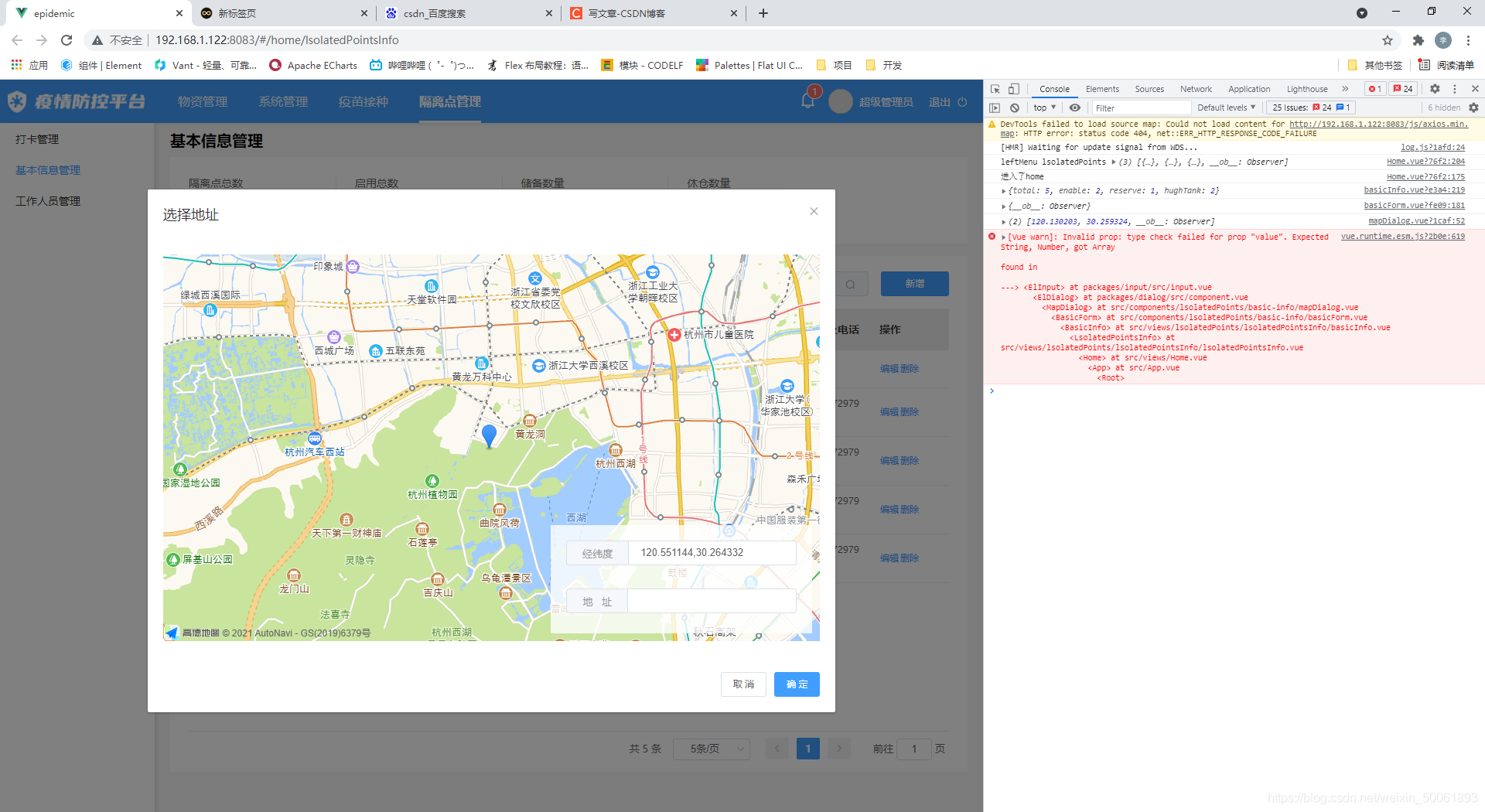This screenshot has width=1485, height=812.
Task: Click the 取消 button in the dialog
Action: (743, 684)
